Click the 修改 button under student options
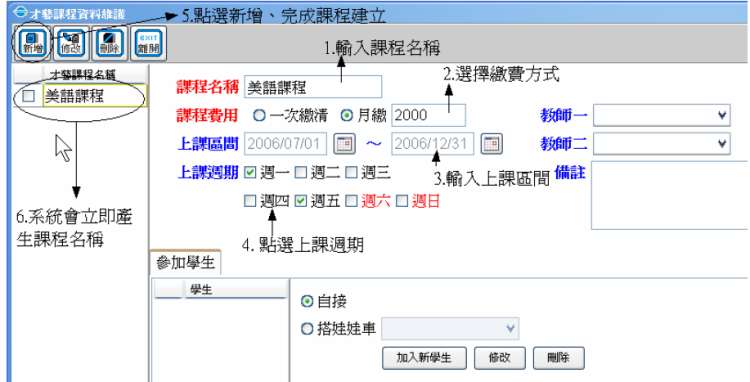Image resolution: width=750 pixels, height=382 pixels. (x=500, y=358)
